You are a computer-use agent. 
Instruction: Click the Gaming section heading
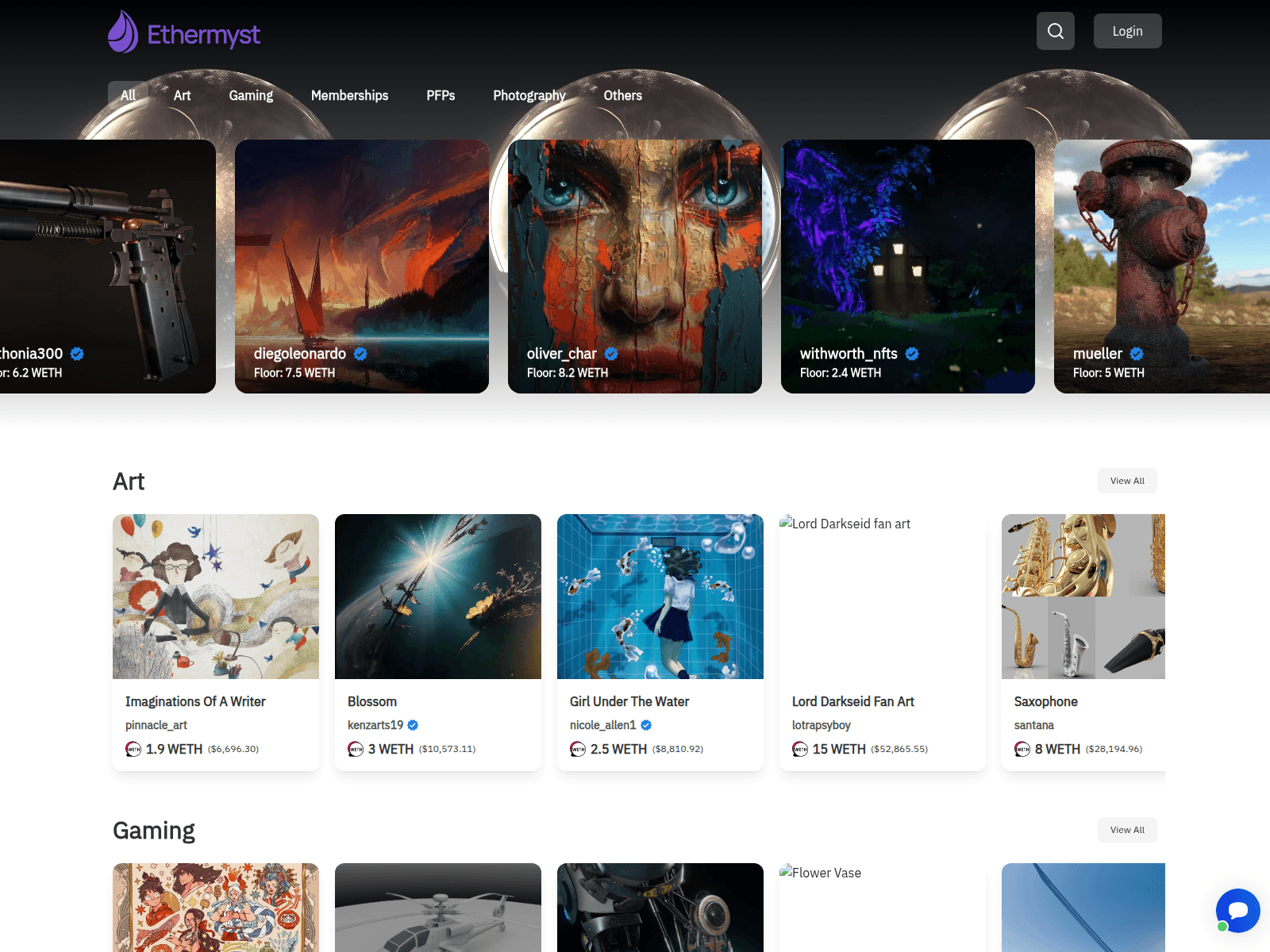click(x=154, y=831)
